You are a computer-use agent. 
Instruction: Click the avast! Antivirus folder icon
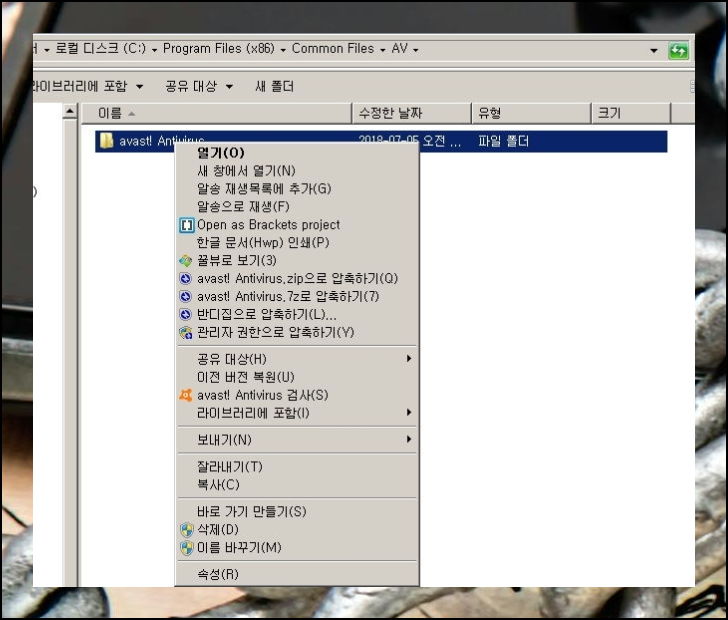click(107, 140)
